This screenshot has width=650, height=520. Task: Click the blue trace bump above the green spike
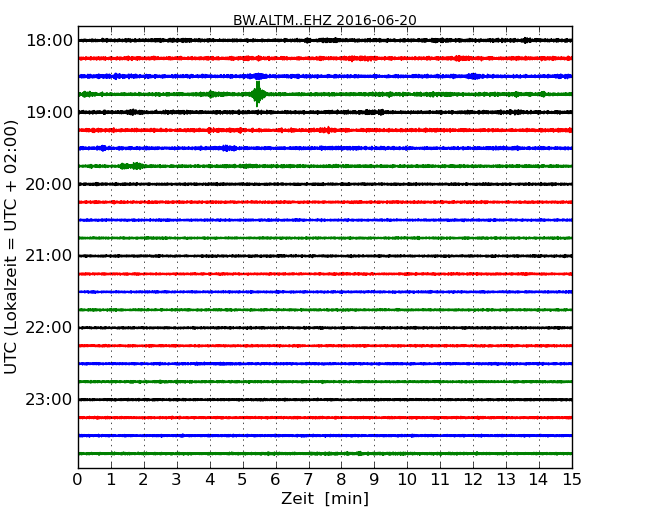tap(259, 76)
